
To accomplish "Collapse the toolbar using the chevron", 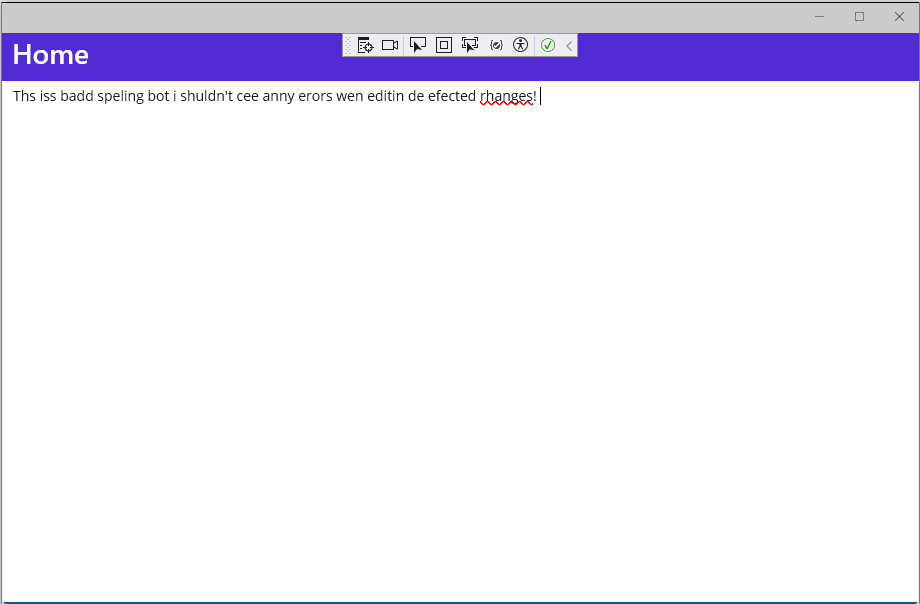I will click(x=568, y=45).
